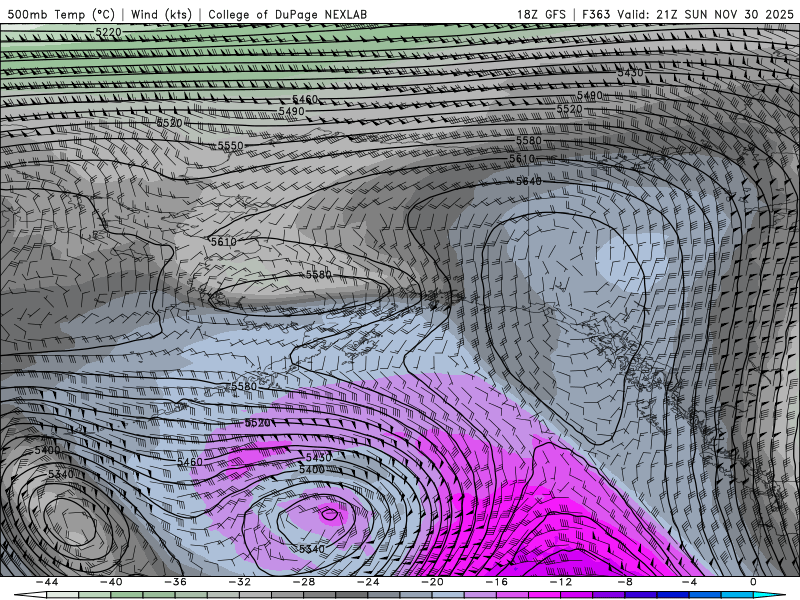800x600 pixels.
Task: Select the -20 colorbar tick label
Action: pos(432,582)
